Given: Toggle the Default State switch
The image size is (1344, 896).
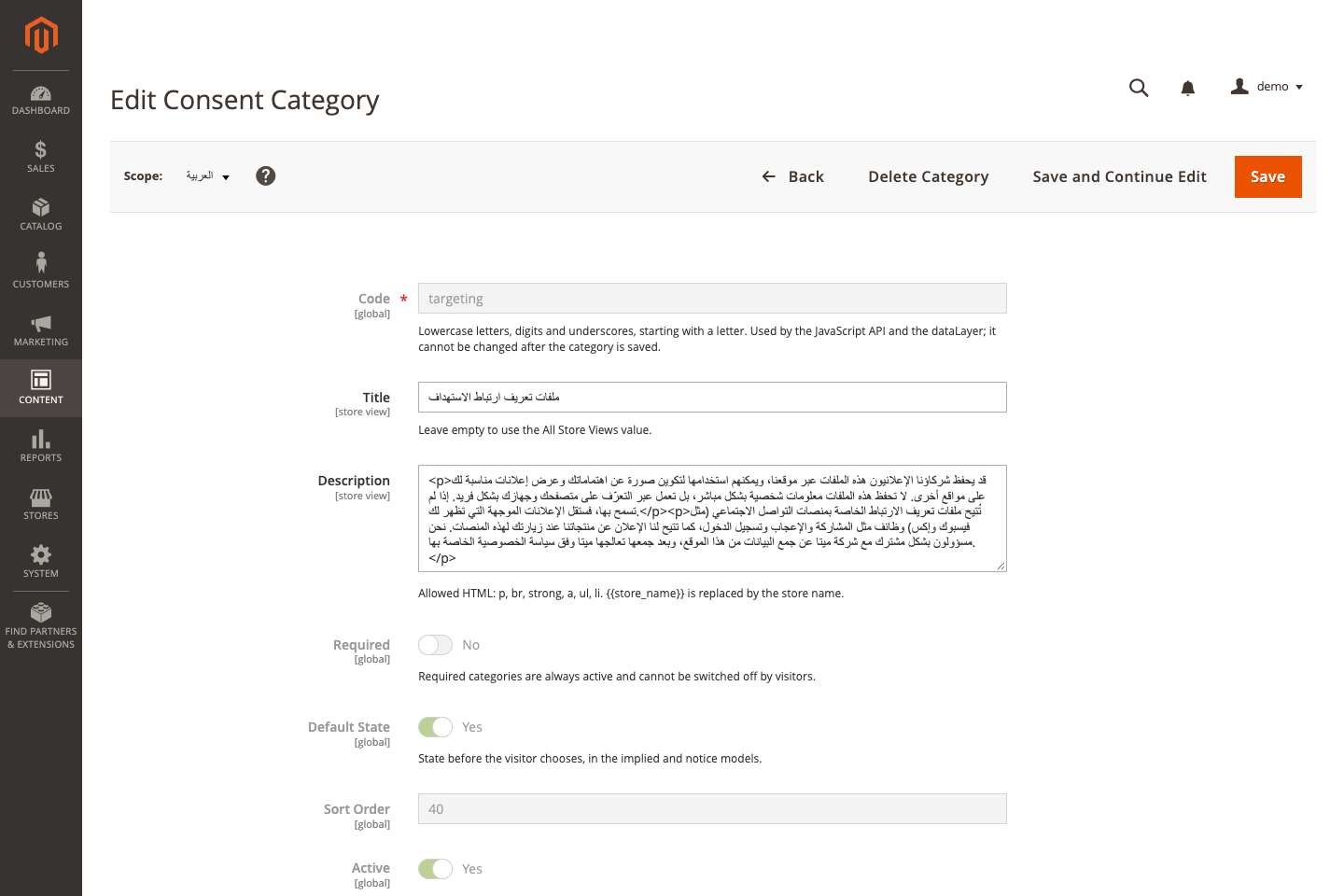Looking at the screenshot, I should [436, 727].
